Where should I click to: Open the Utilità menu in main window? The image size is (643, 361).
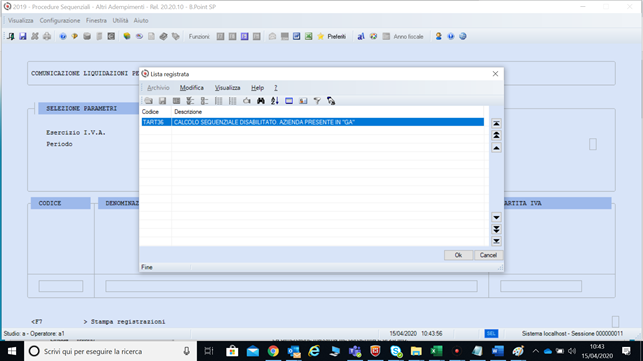tap(121, 21)
